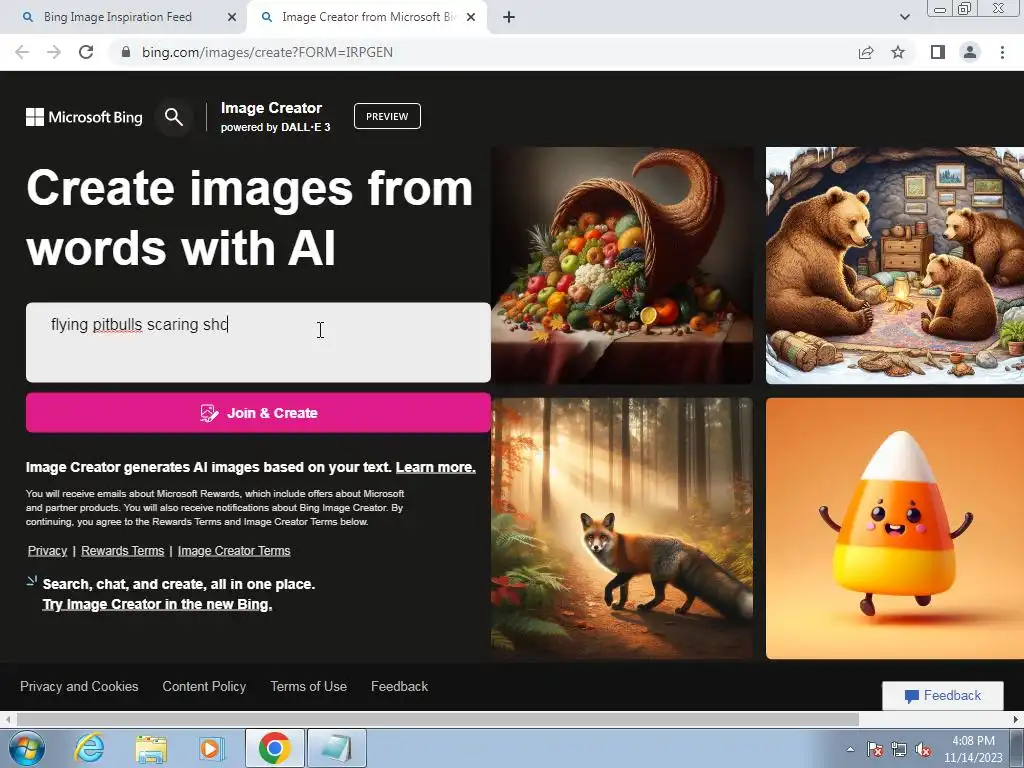Click 'Search, chat, and create' text
1024x768 pixels.
179,584
